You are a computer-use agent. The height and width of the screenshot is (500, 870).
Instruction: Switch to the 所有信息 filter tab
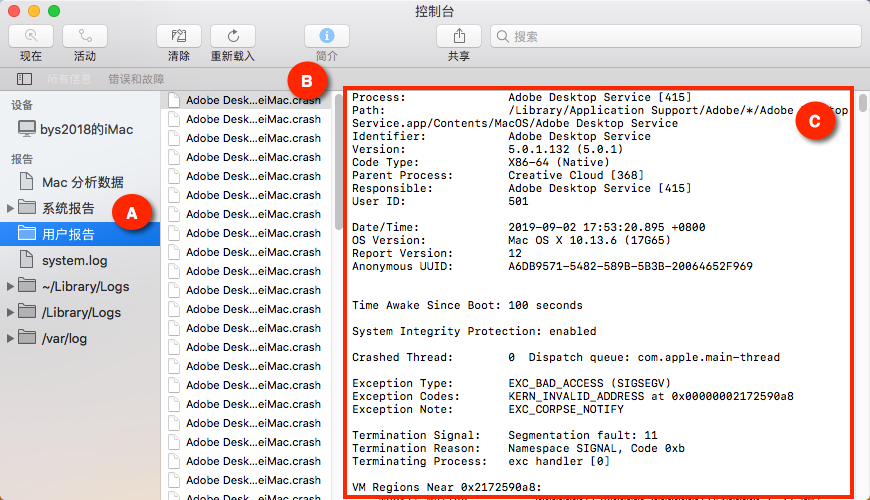69,79
